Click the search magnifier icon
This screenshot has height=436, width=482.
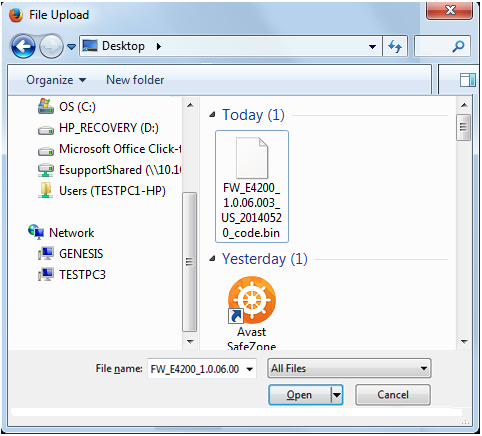tap(458, 46)
